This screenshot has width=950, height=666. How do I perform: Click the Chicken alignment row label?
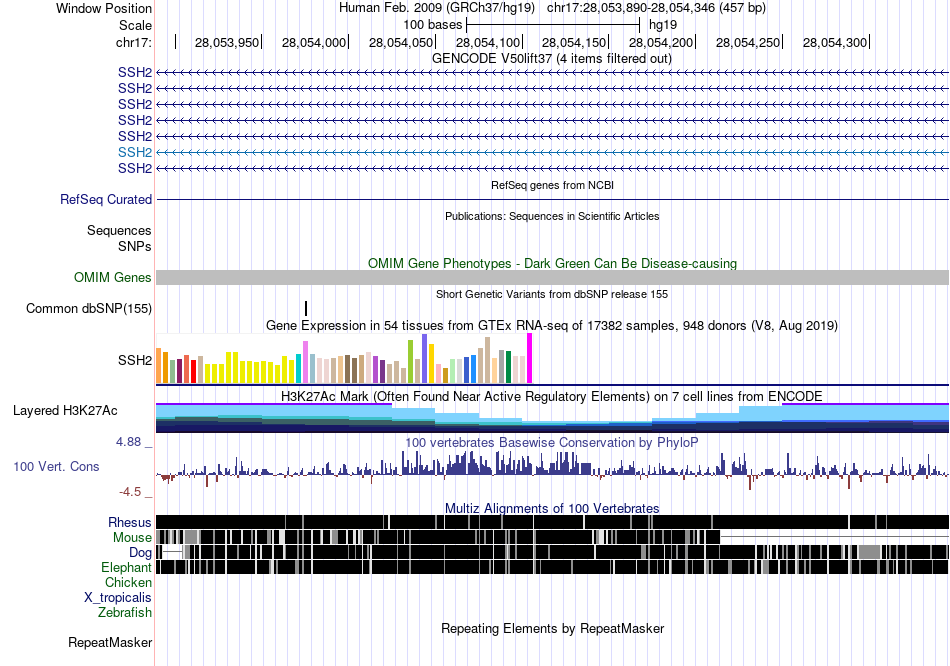[128, 582]
